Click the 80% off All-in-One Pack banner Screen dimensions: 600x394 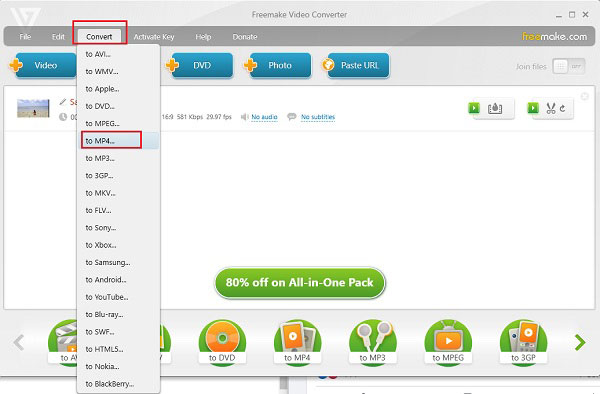click(x=300, y=283)
